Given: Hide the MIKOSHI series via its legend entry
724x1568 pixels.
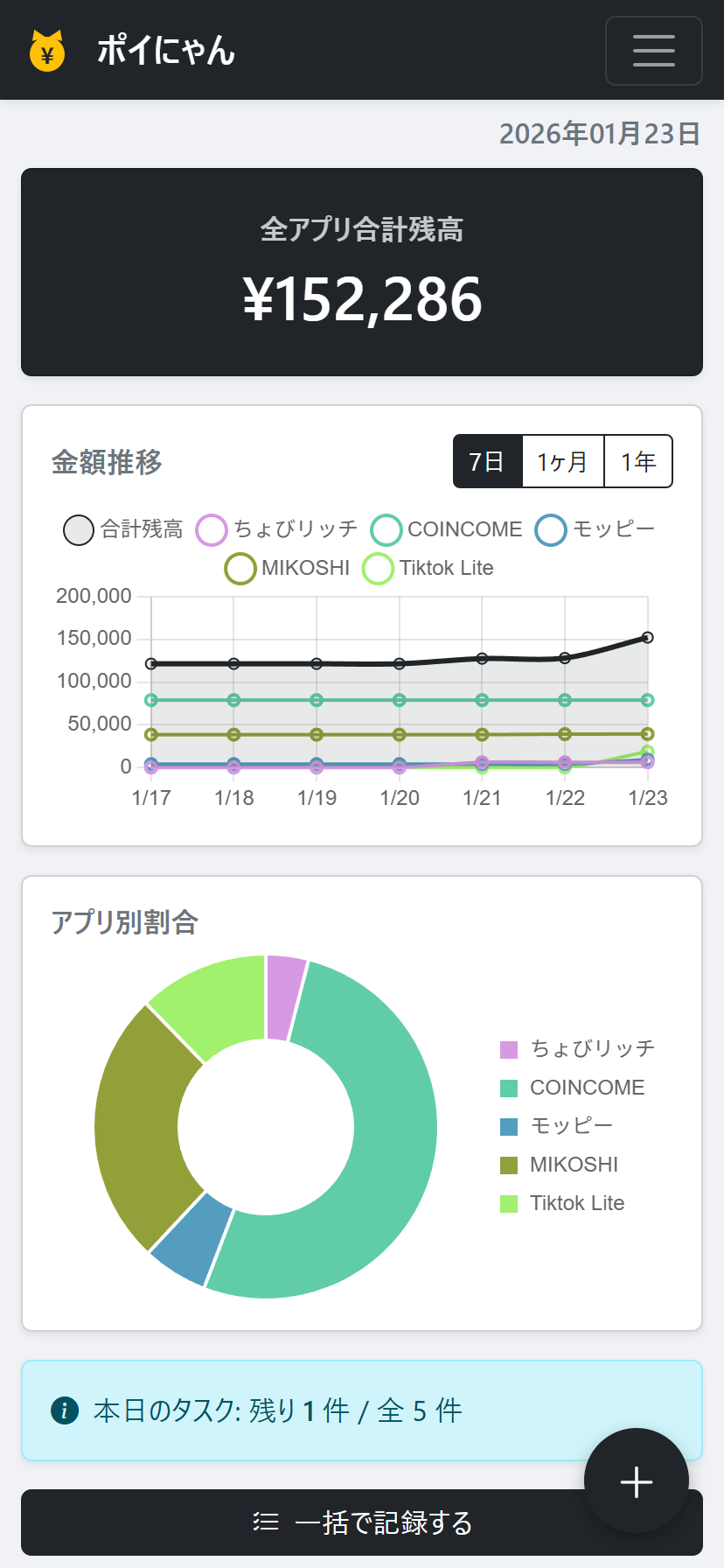Looking at the screenshot, I should pyautogui.click(x=240, y=568).
